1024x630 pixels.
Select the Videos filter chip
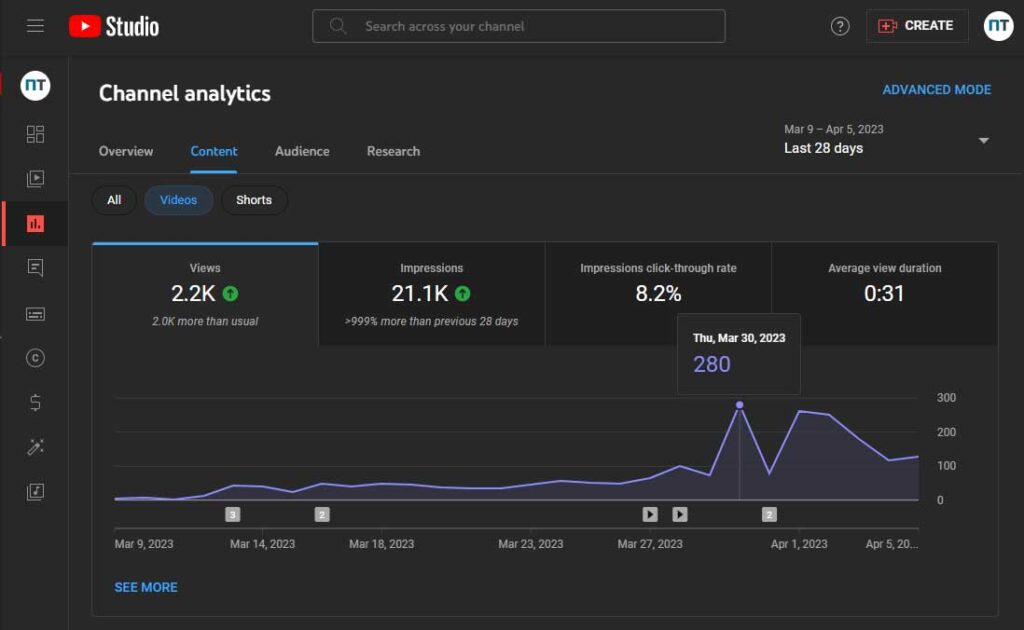pyautogui.click(x=178, y=200)
